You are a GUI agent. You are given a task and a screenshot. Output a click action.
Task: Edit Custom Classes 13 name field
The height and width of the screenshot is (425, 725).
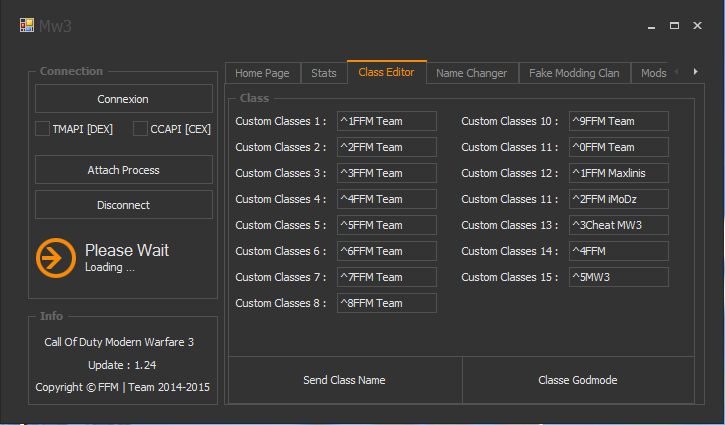pyautogui.click(x=619, y=225)
